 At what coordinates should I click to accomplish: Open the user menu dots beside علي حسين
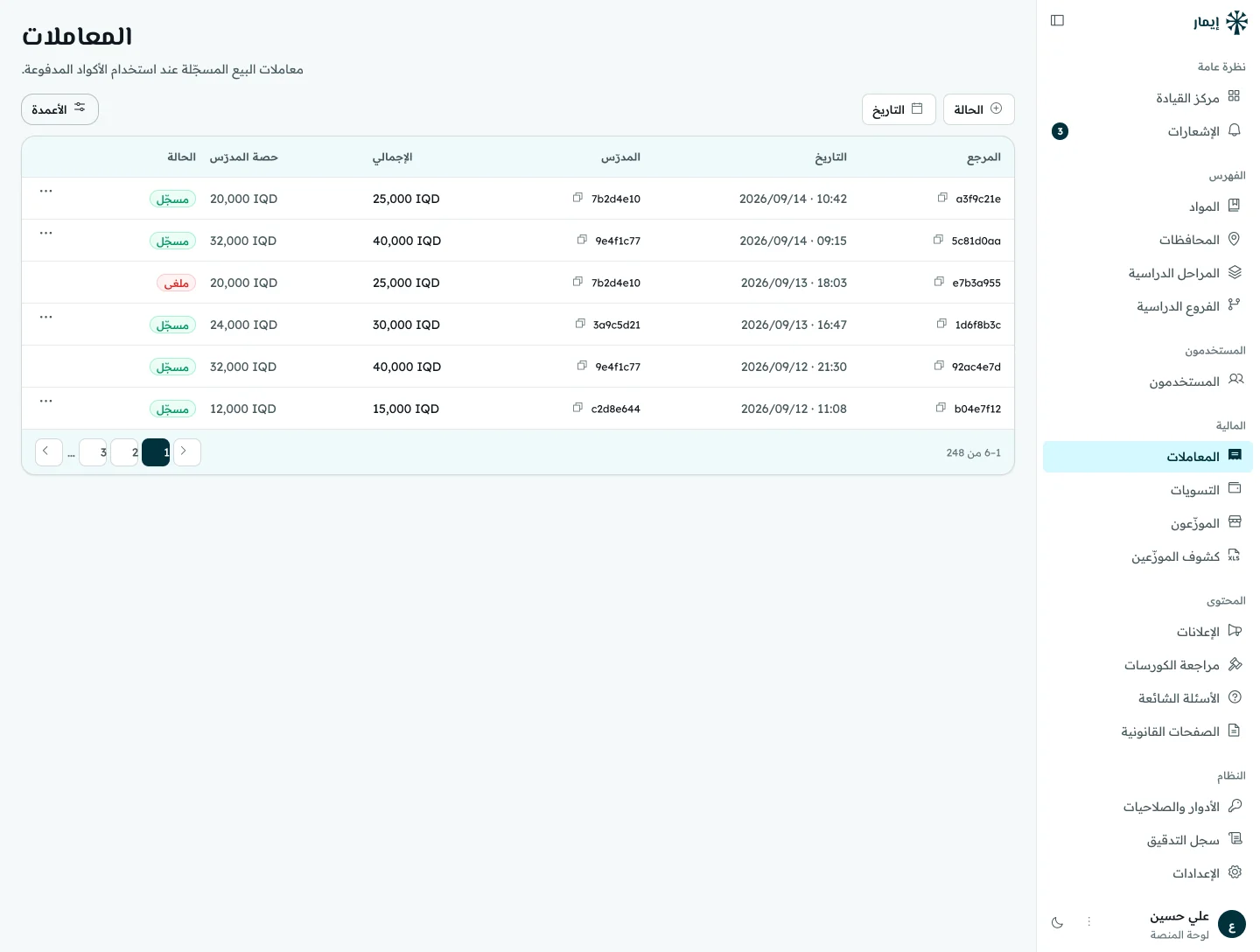coord(1089,922)
